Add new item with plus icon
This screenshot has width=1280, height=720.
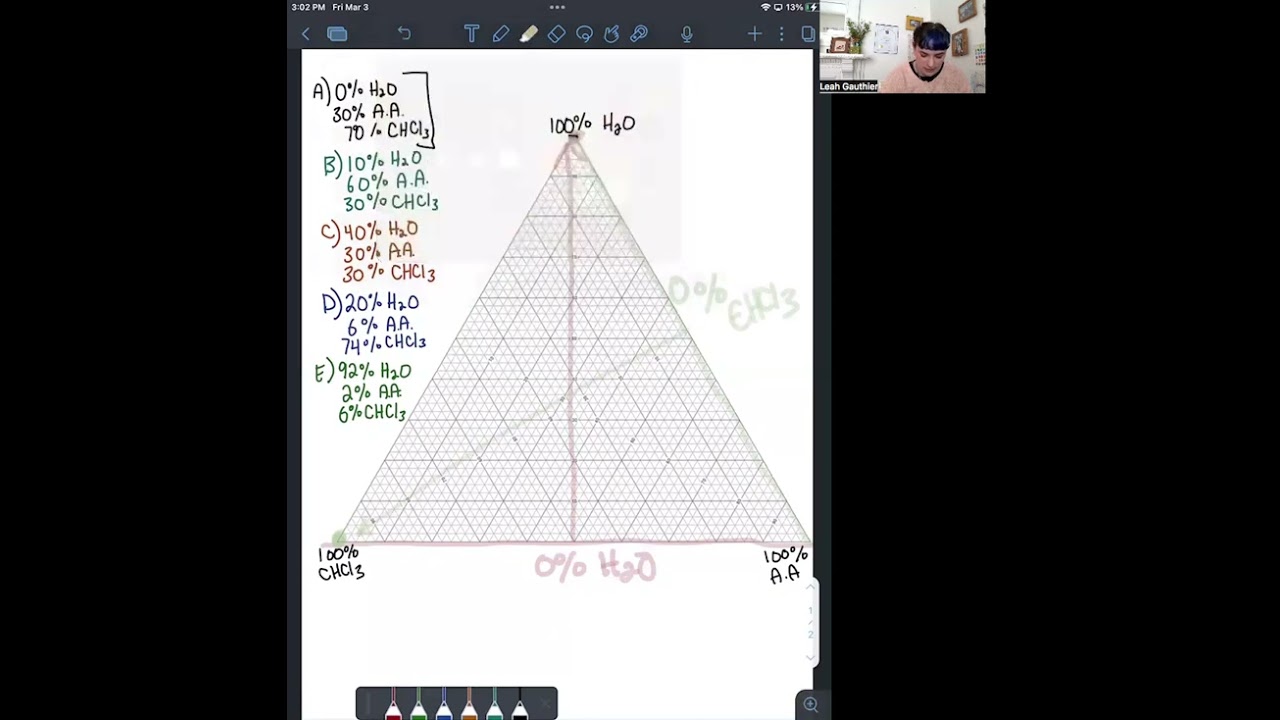pos(754,34)
